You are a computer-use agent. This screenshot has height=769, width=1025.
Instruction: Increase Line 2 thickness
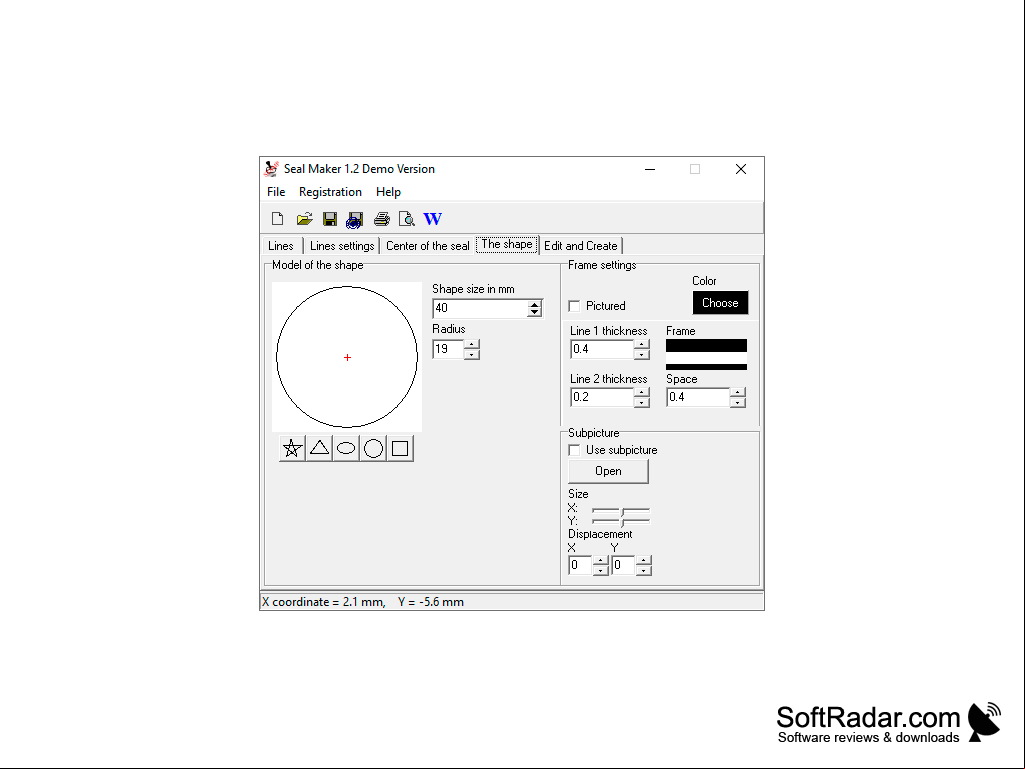coord(642,392)
